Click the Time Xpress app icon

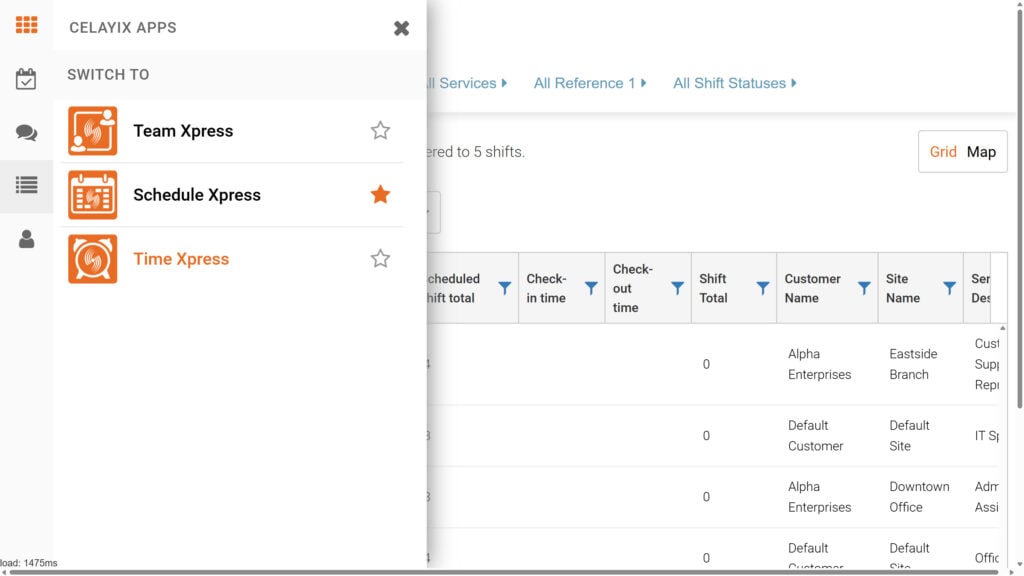[93, 259]
